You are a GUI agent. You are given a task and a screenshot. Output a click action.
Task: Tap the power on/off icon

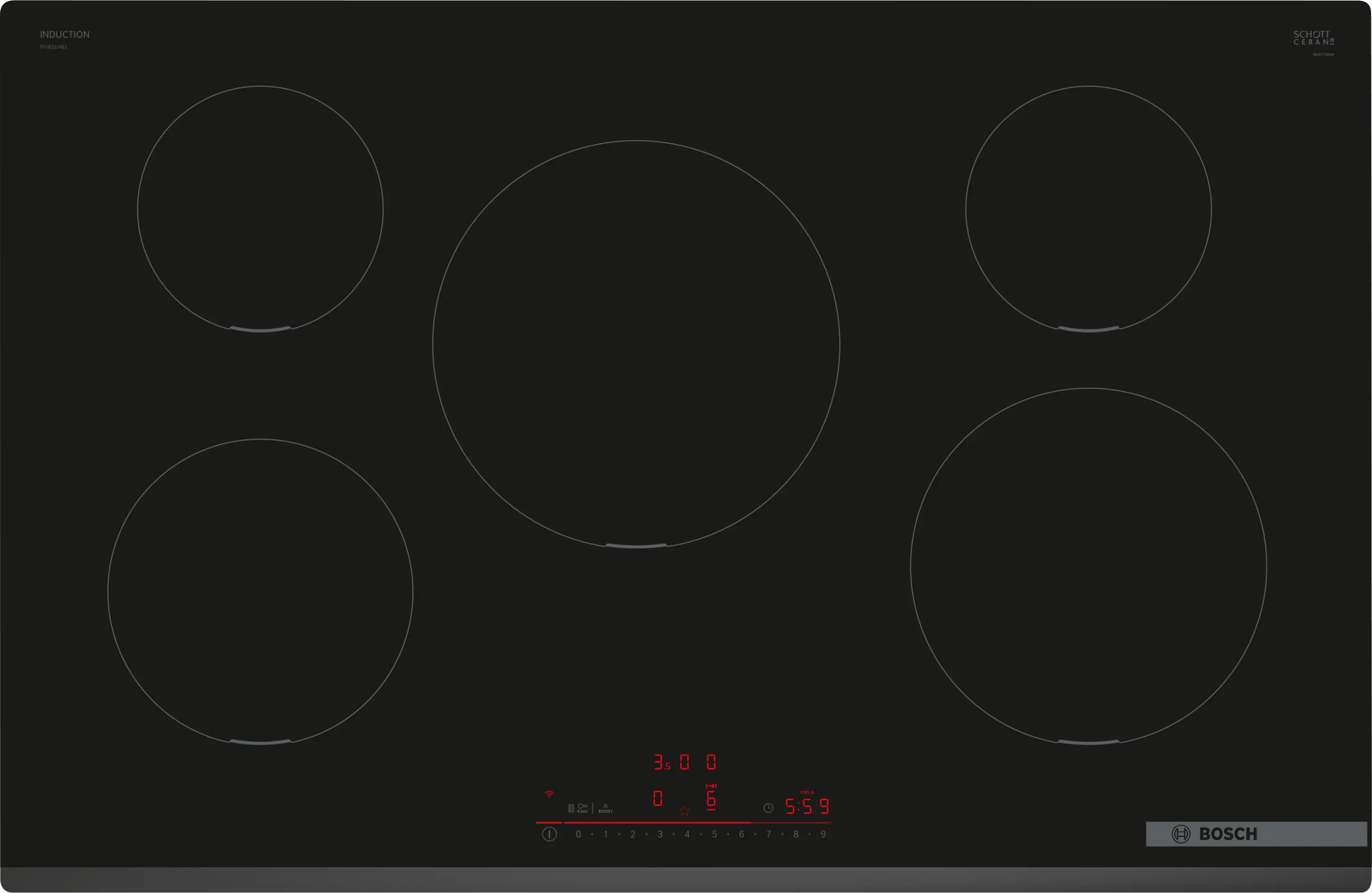[x=549, y=835]
